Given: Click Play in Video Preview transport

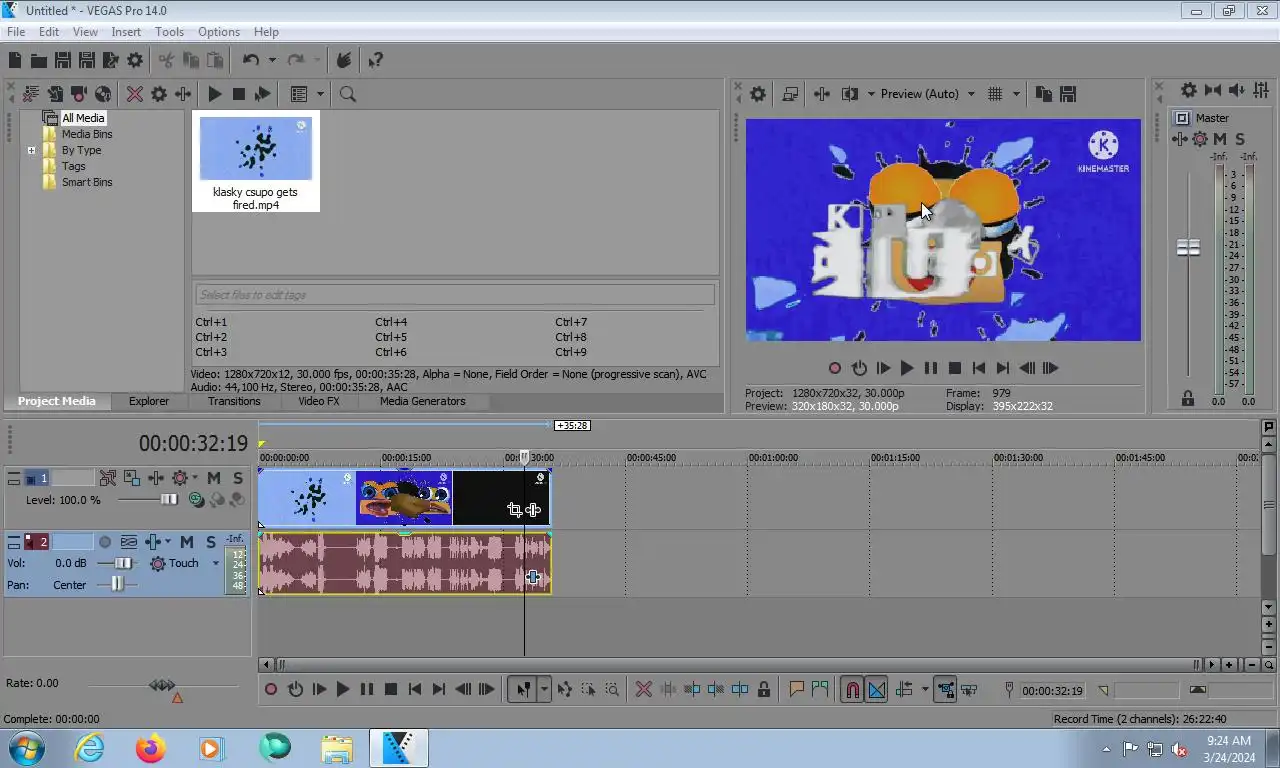Looking at the screenshot, I should point(906,368).
